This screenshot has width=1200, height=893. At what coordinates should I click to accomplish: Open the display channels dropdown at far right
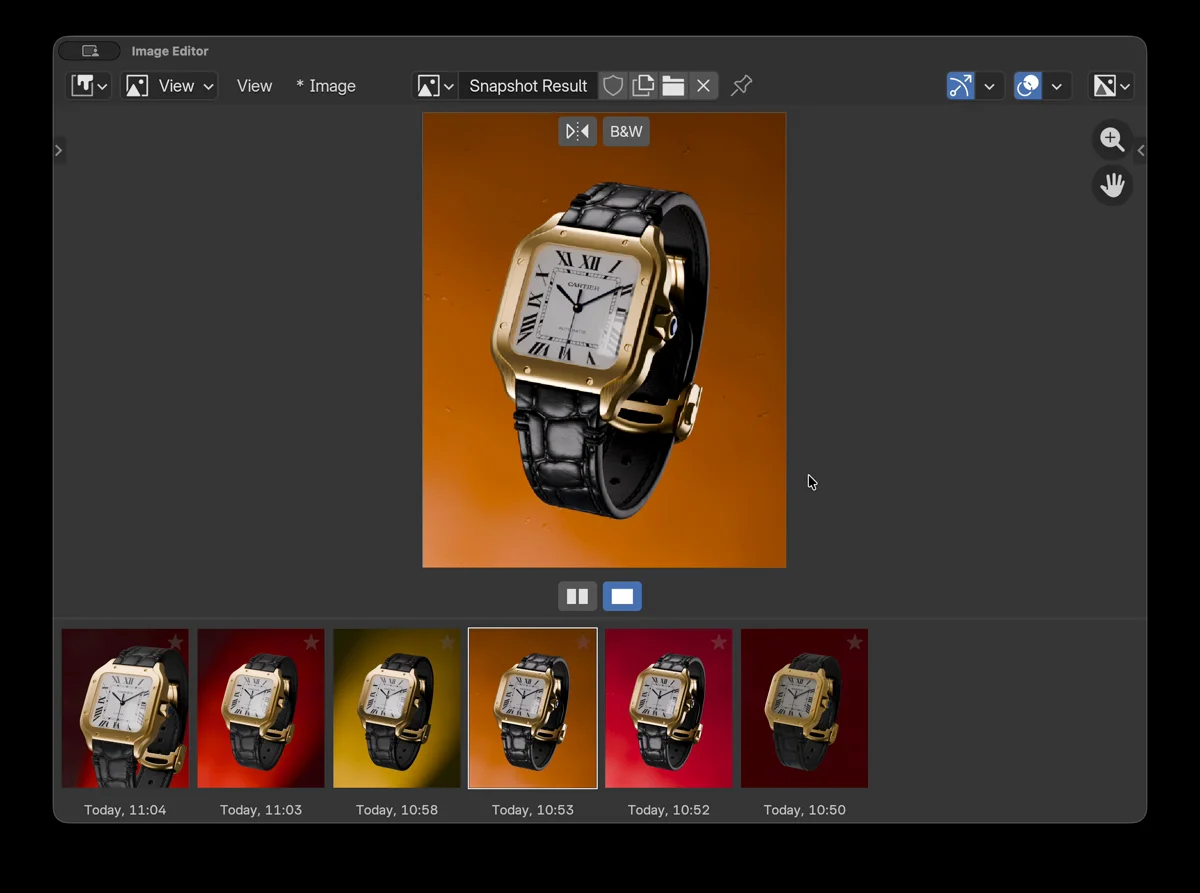click(x=1110, y=86)
